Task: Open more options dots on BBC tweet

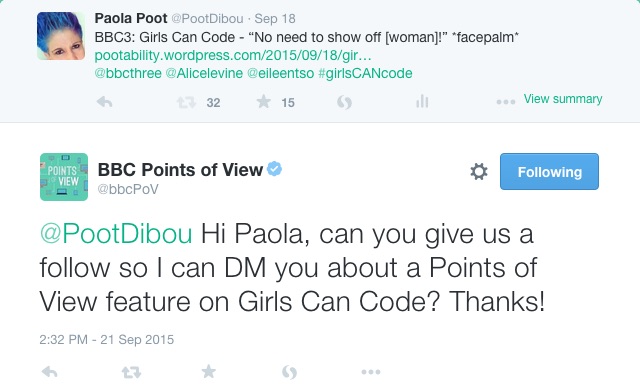Action: point(371,372)
